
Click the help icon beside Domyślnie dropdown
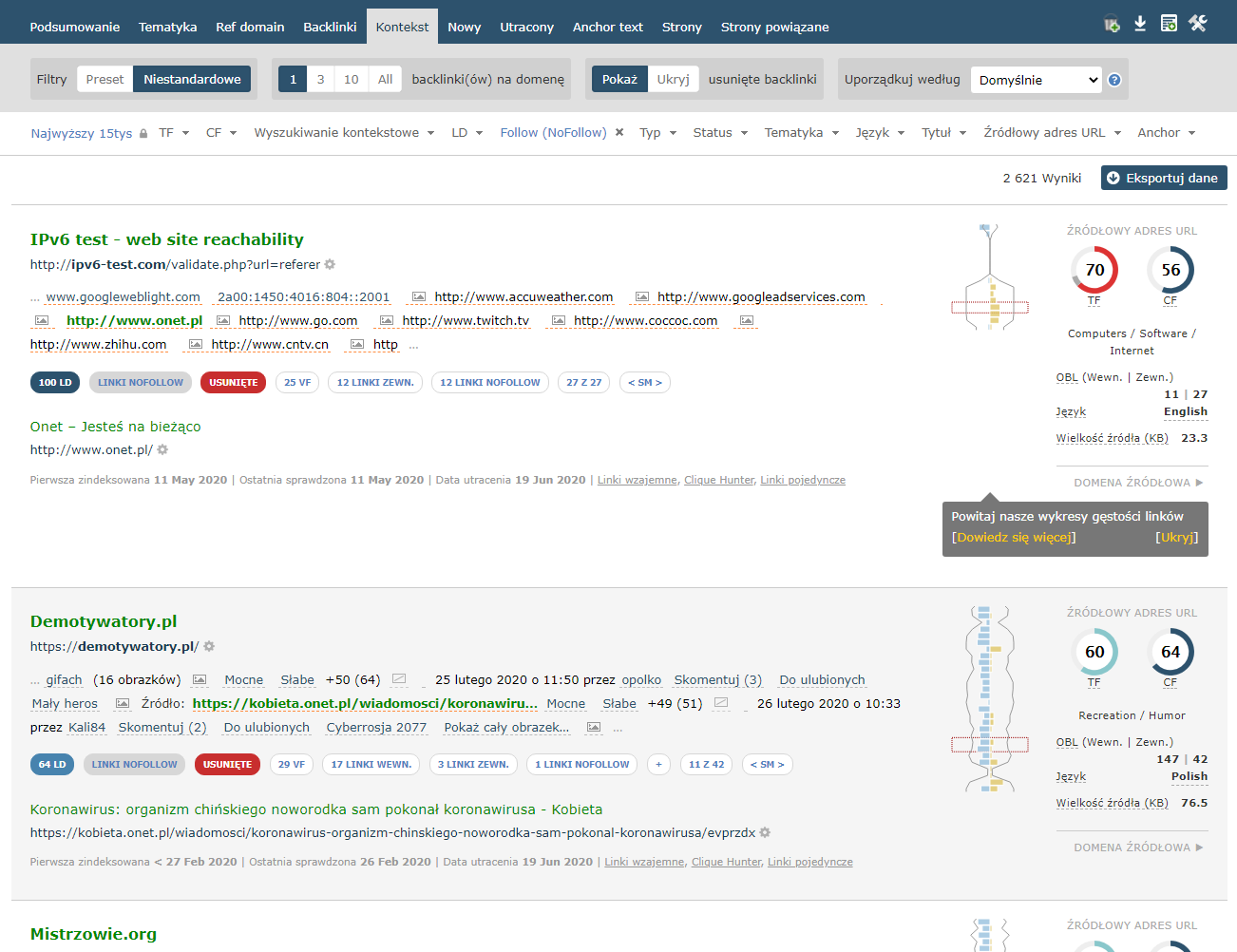1114,80
